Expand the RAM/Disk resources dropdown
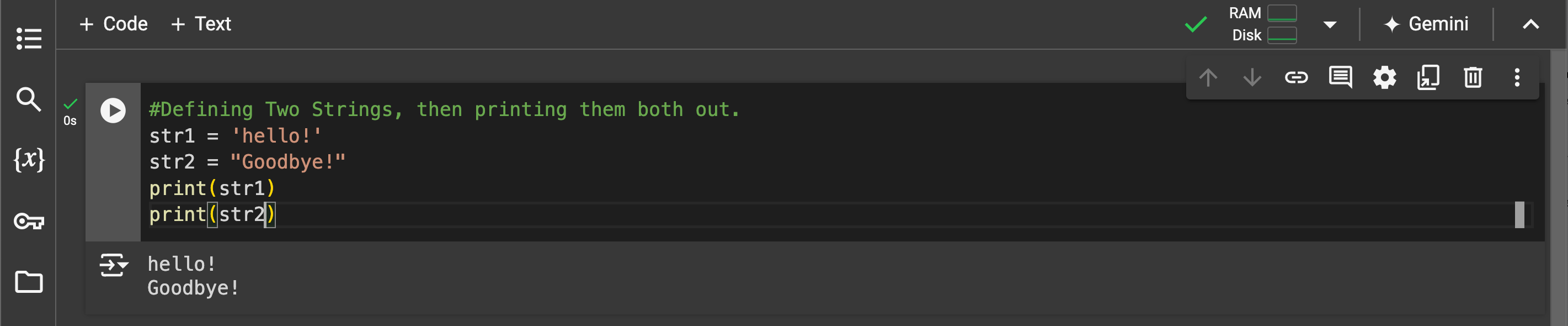1568x326 pixels. click(x=1330, y=25)
